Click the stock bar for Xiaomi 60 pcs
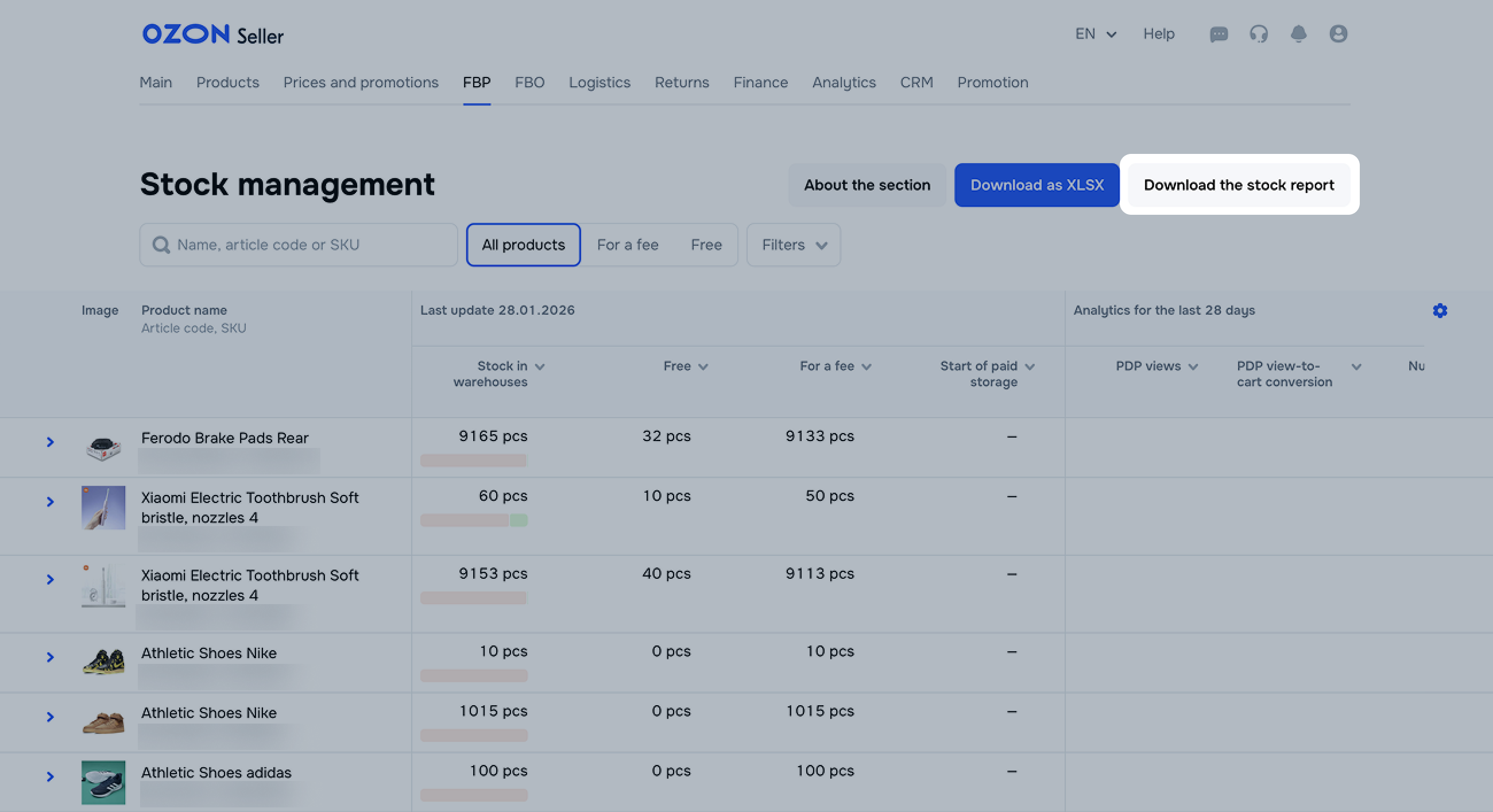The width and height of the screenshot is (1493, 812). pos(474,520)
